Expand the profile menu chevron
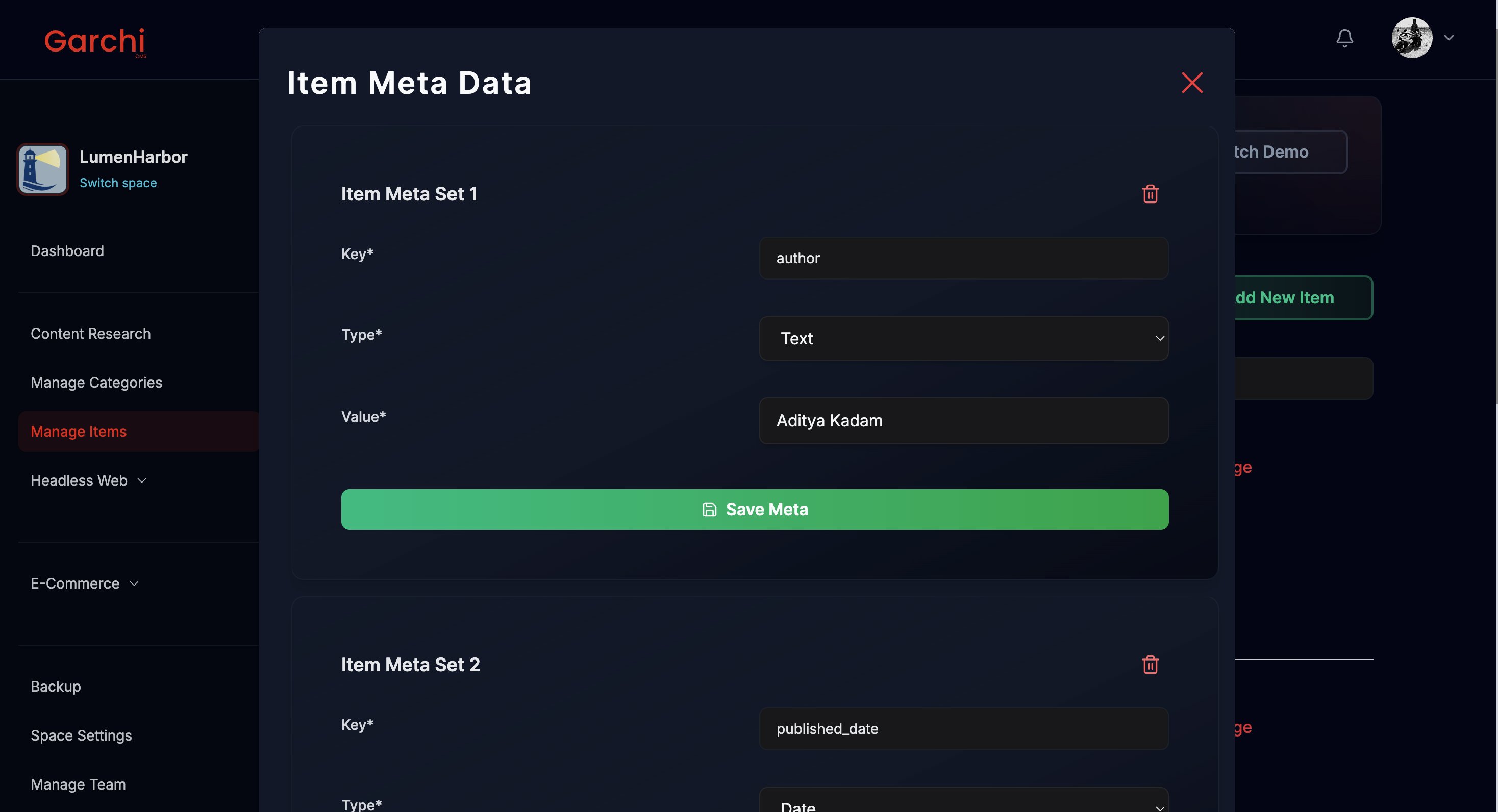Screen dimensions: 1498x812 pyautogui.click(x=1449, y=38)
